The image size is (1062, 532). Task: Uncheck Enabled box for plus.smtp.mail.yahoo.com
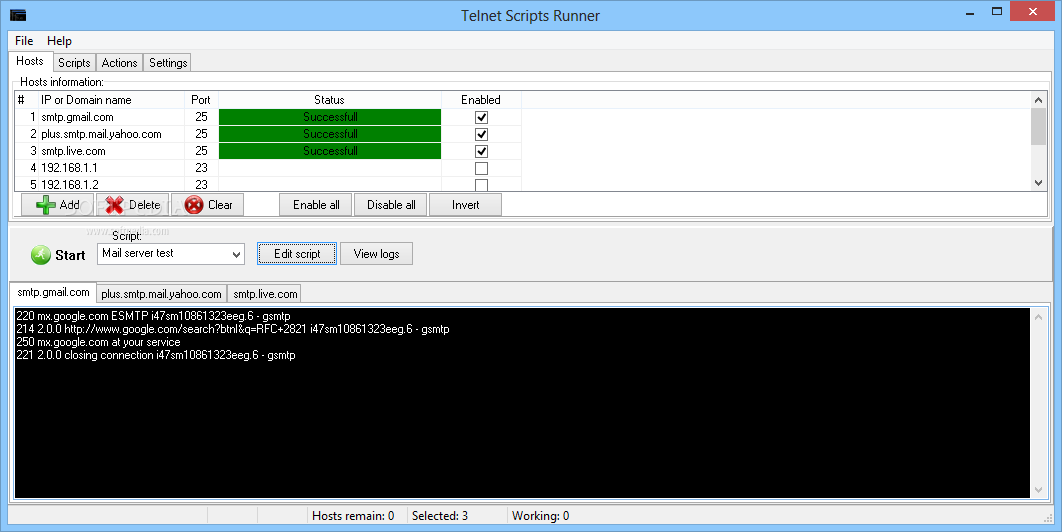(x=481, y=134)
